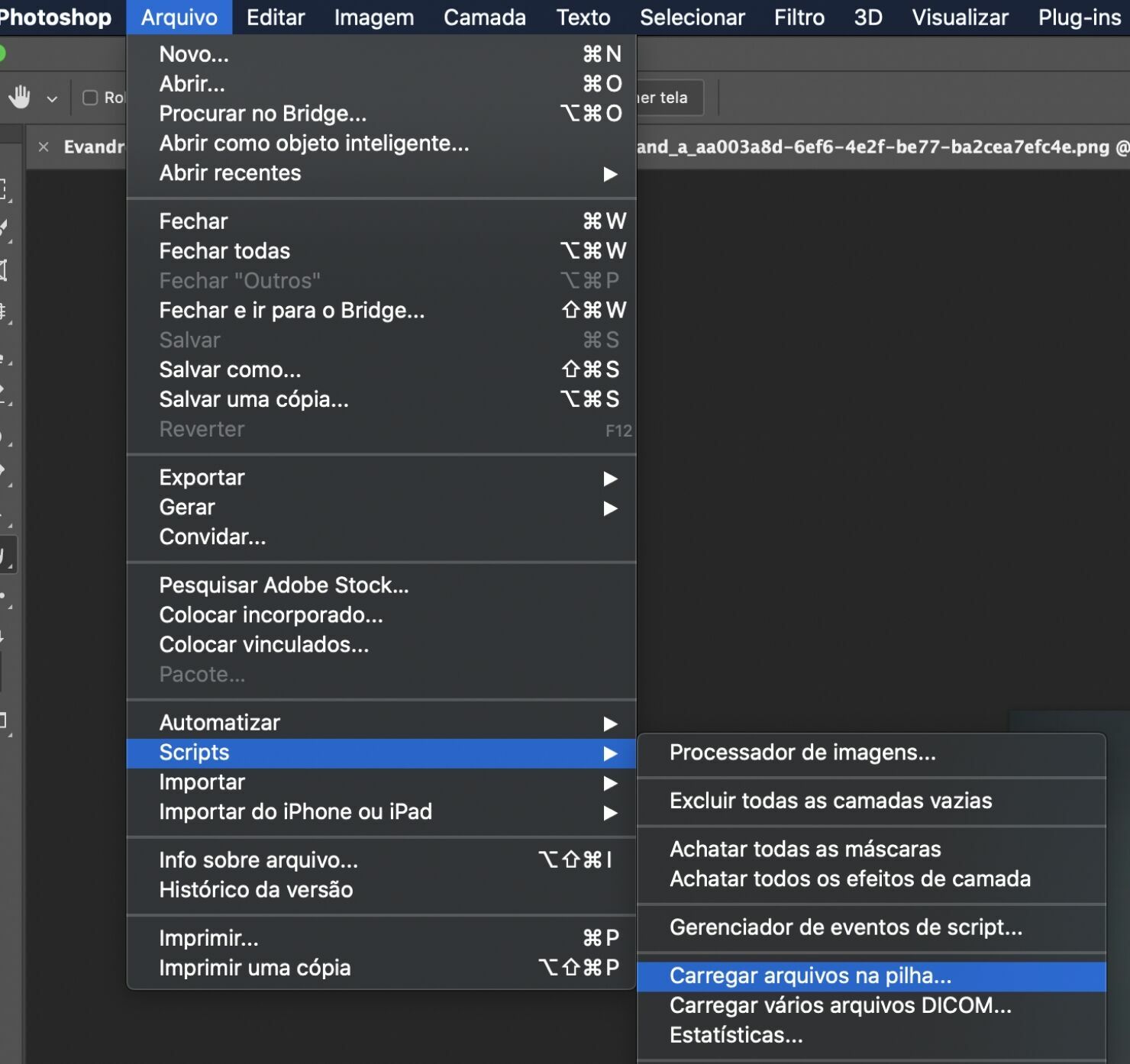This screenshot has width=1130, height=1064.
Task: Open Histórico da versão
Action: 381,890
